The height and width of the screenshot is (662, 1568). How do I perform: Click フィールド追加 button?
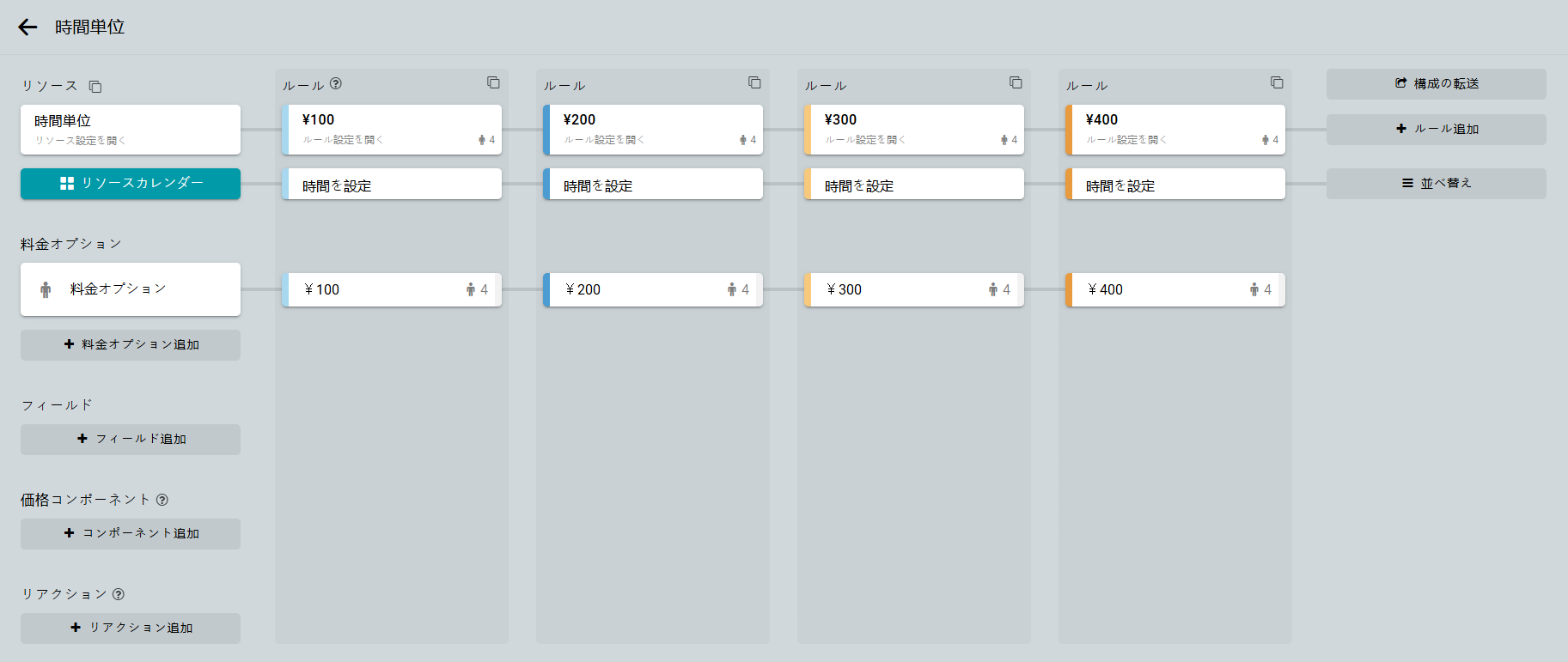(131, 440)
